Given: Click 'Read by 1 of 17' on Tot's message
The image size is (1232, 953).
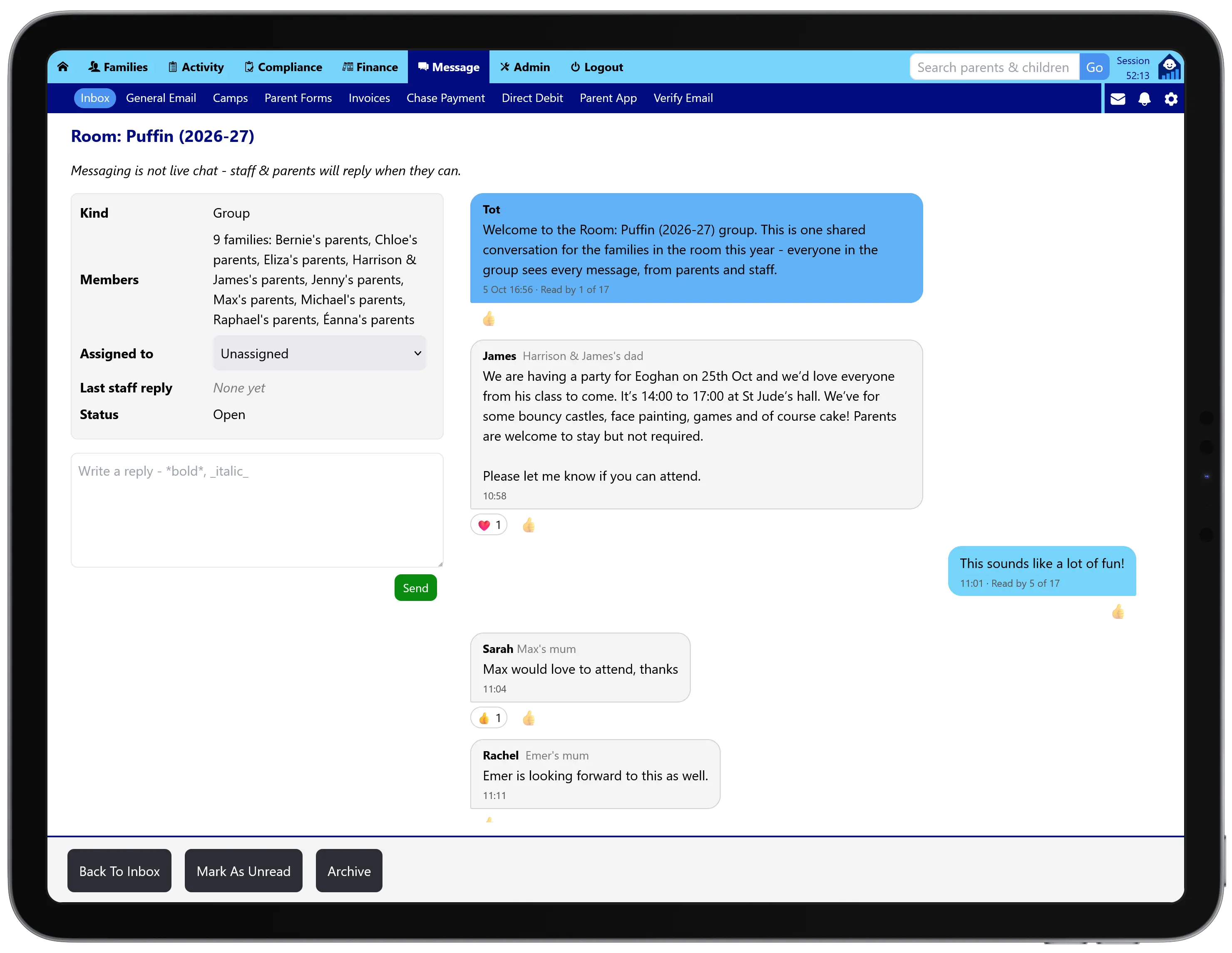Looking at the screenshot, I should pos(574,289).
